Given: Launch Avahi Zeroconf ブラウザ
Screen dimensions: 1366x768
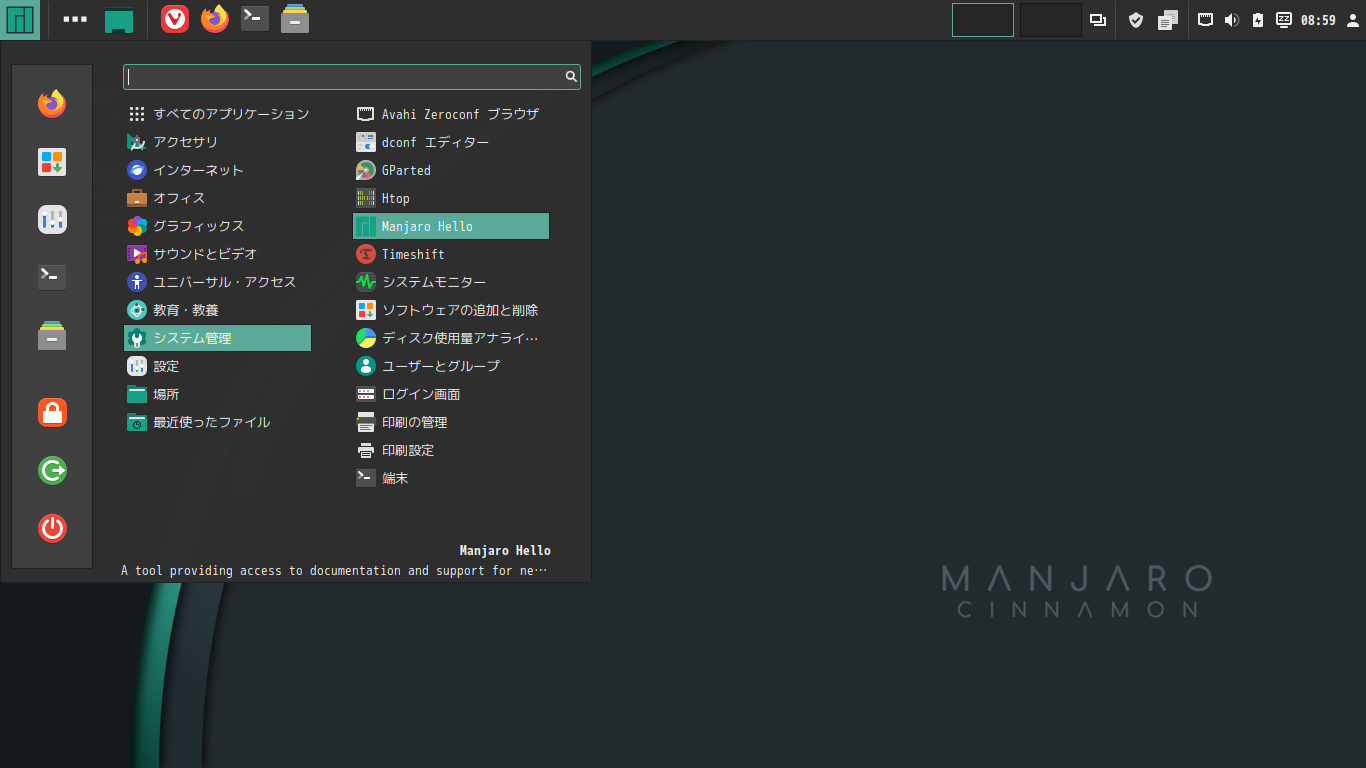Looking at the screenshot, I should point(451,114).
